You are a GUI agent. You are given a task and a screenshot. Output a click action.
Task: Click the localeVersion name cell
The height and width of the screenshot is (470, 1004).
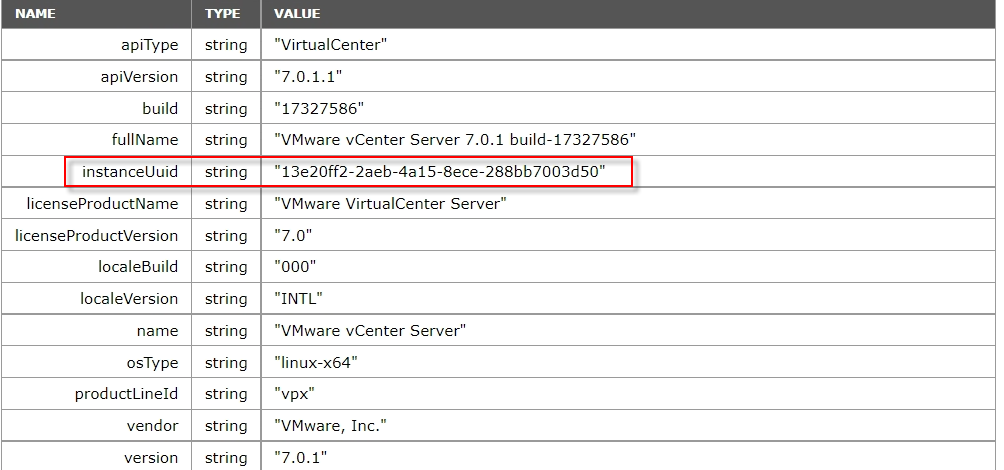(96, 299)
